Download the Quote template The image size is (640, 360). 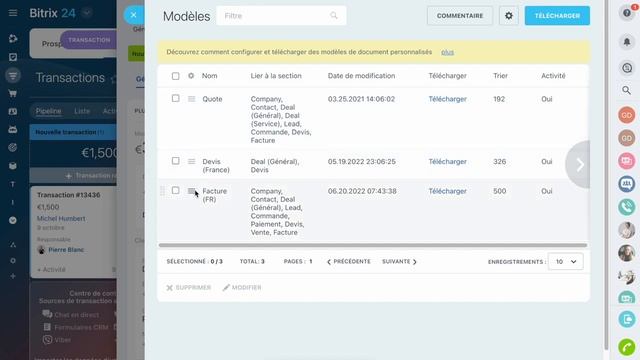point(447,99)
